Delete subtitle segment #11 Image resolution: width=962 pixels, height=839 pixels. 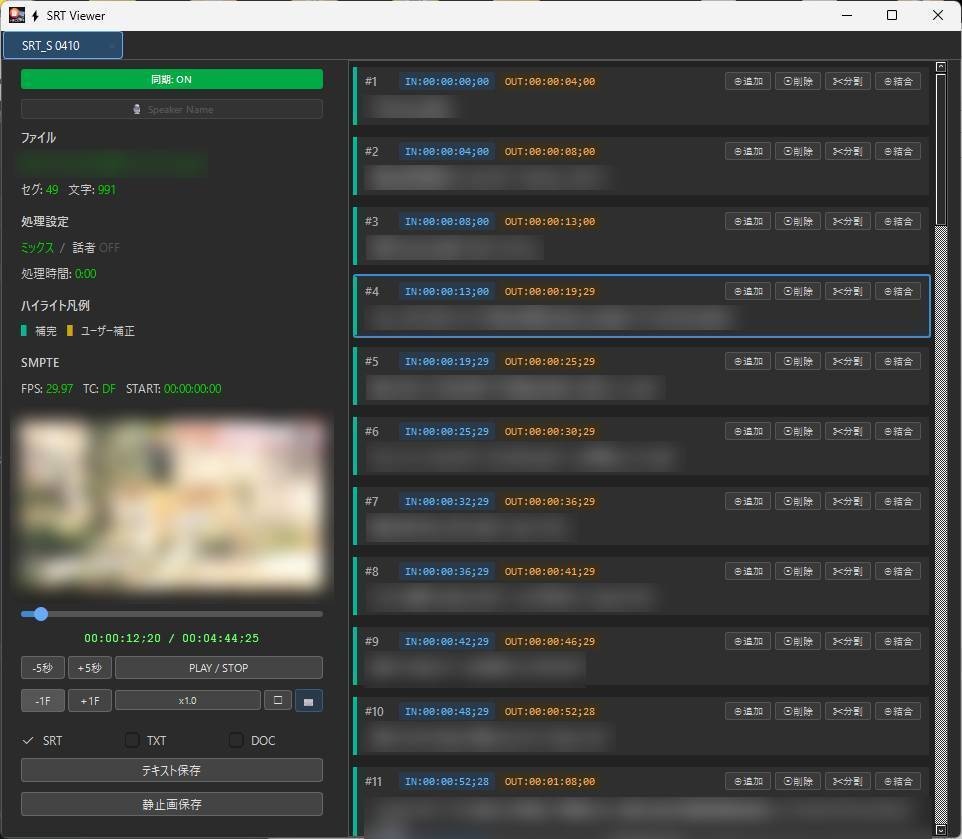pyautogui.click(x=798, y=781)
